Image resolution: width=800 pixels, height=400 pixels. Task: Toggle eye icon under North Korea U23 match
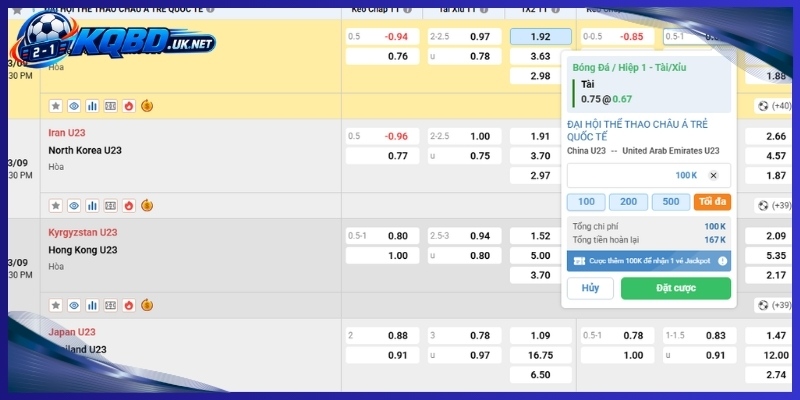click(74, 206)
